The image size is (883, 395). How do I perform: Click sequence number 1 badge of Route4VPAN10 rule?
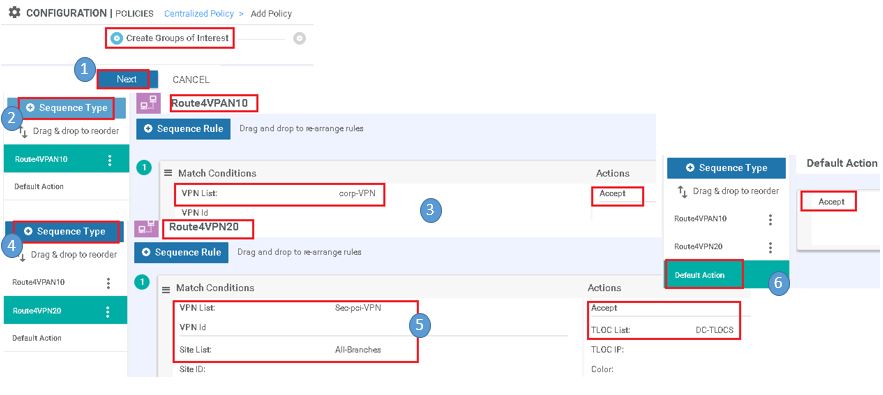point(144,167)
